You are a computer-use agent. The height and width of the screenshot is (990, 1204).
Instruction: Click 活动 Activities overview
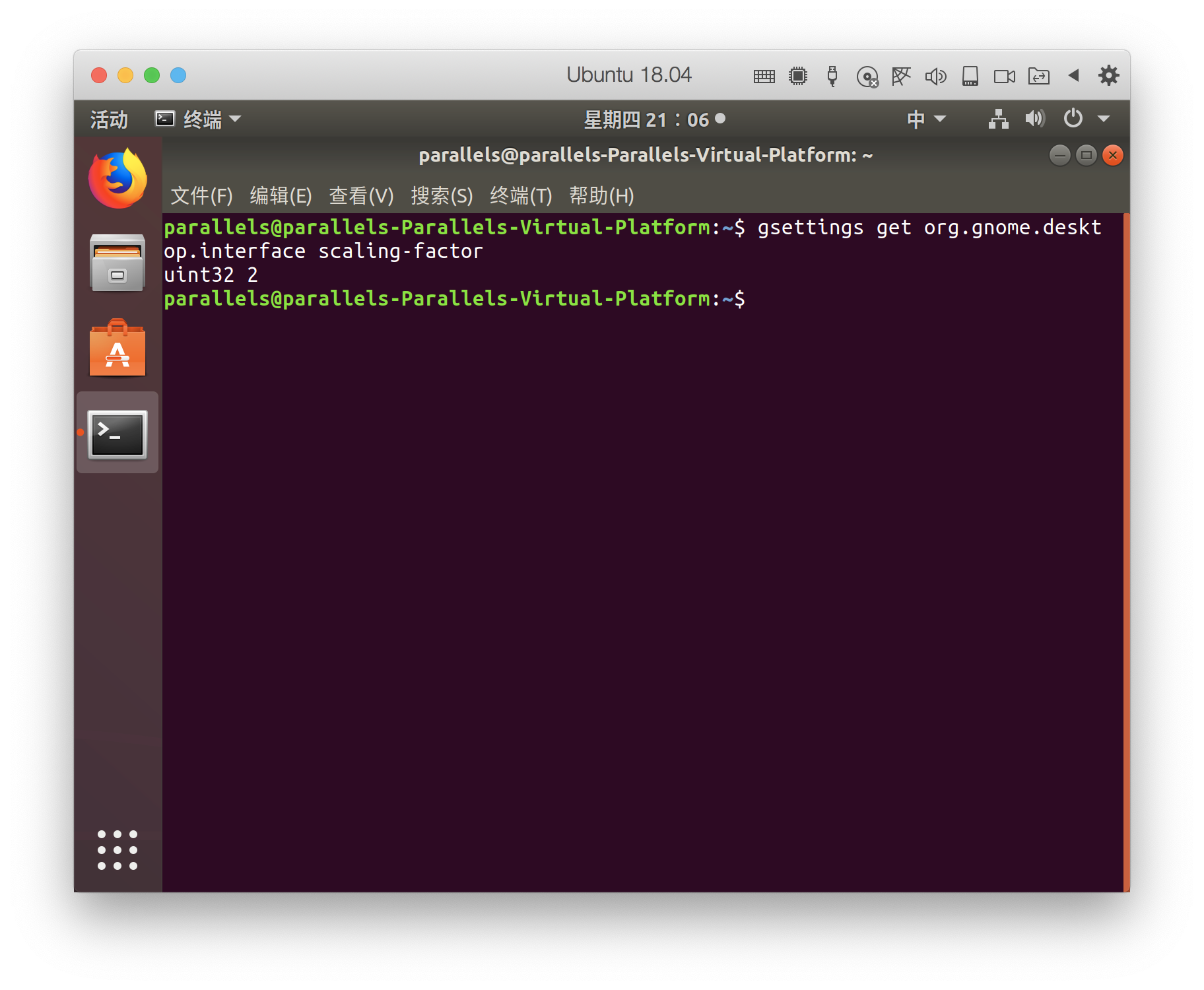coord(109,119)
